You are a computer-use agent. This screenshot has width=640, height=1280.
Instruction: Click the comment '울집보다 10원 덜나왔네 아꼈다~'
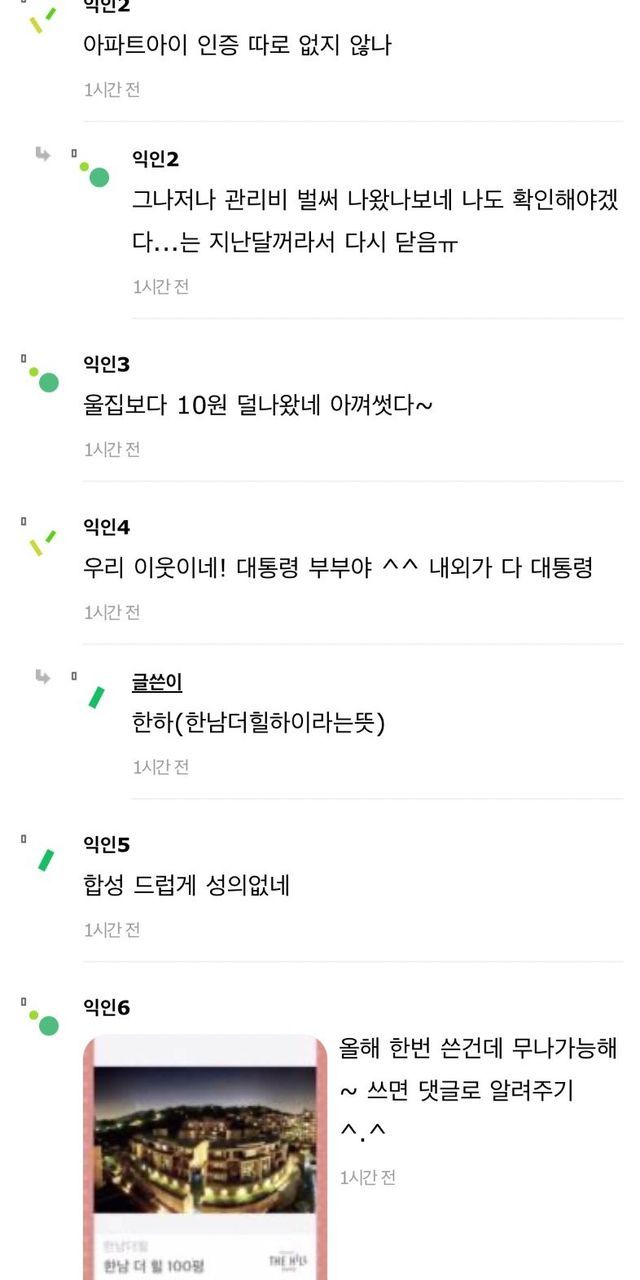click(258, 405)
